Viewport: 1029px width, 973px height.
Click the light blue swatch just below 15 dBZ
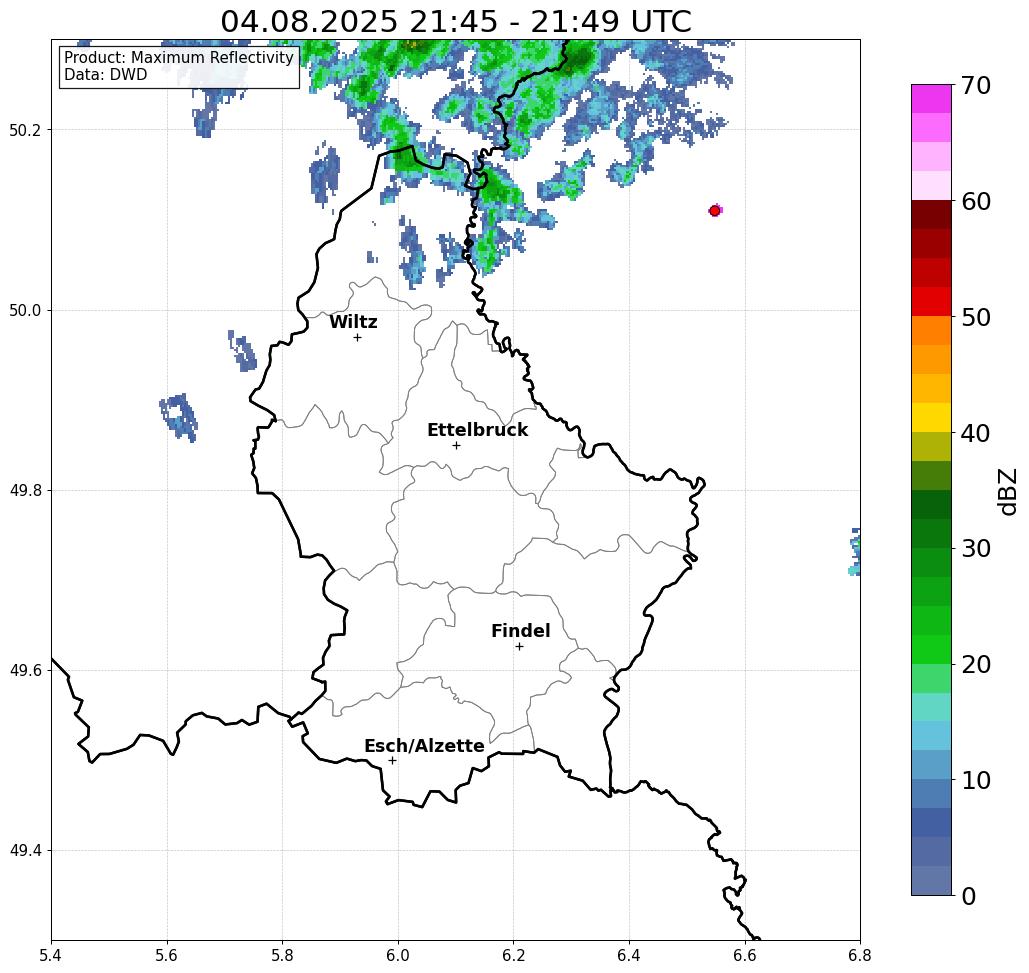click(931, 736)
